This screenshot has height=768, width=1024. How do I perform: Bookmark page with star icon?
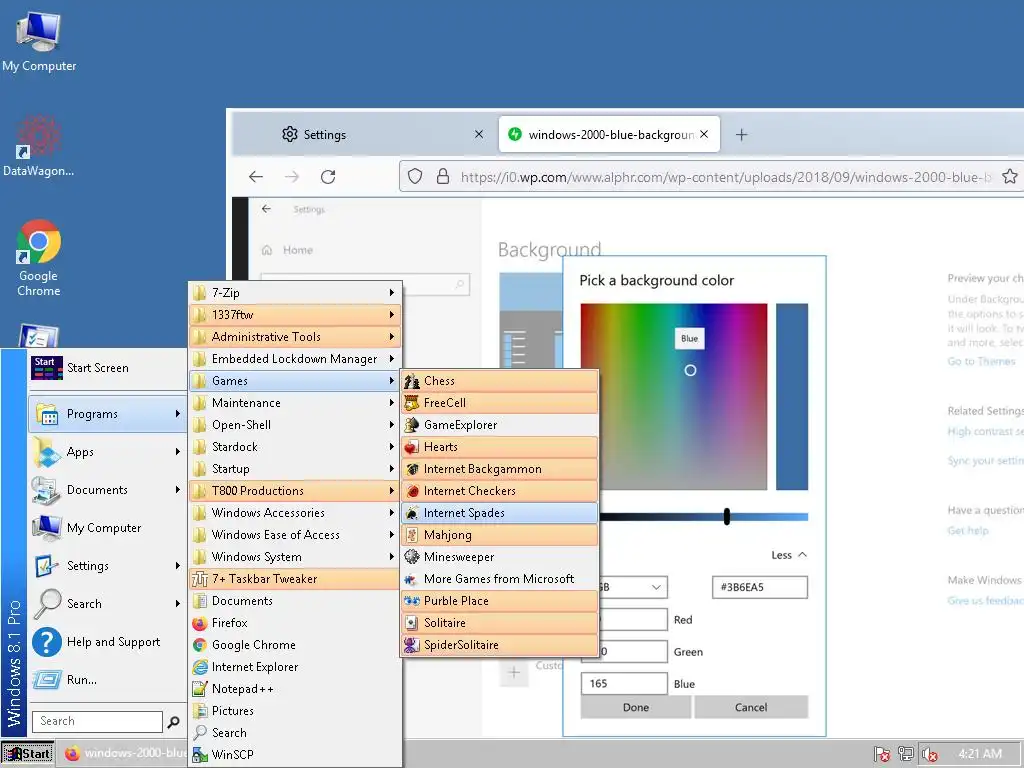[1010, 176]
